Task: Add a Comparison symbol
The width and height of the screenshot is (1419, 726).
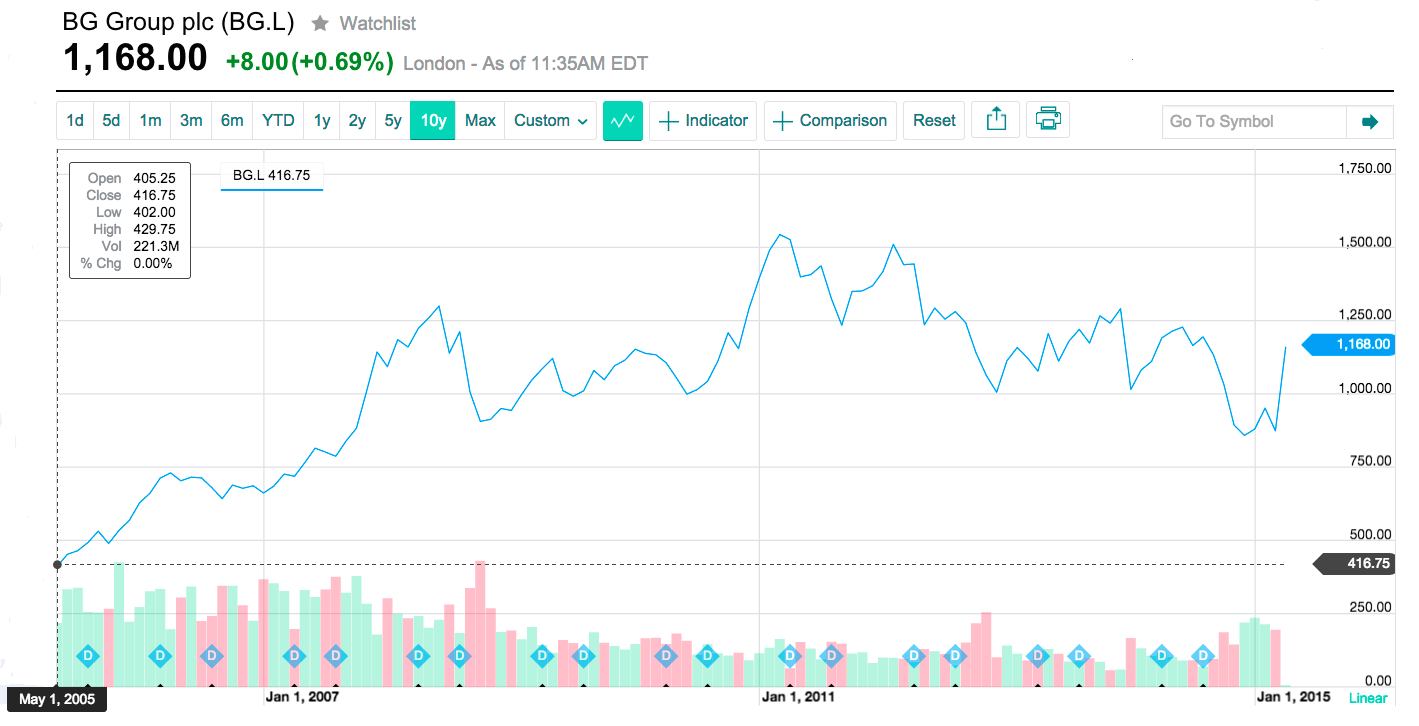Action: coord(830,121)
